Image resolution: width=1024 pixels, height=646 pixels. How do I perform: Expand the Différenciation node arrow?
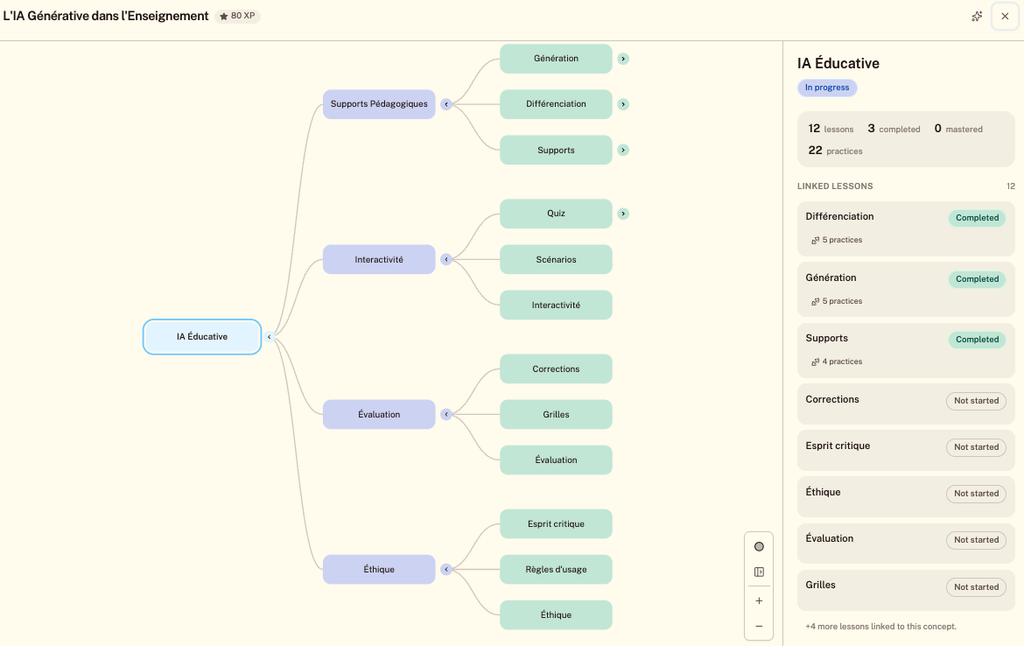623,105
